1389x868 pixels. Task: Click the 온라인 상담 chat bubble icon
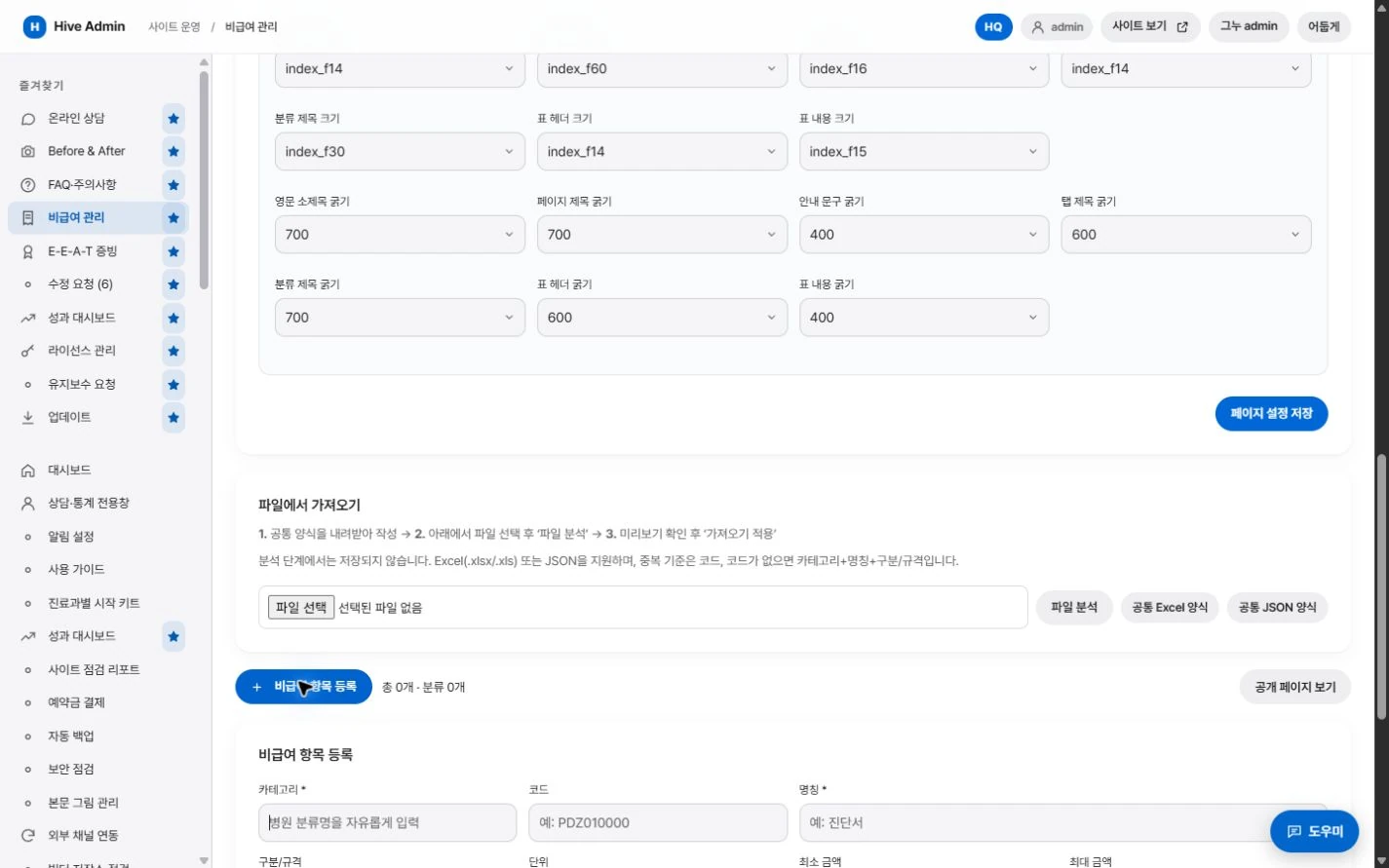28,119
